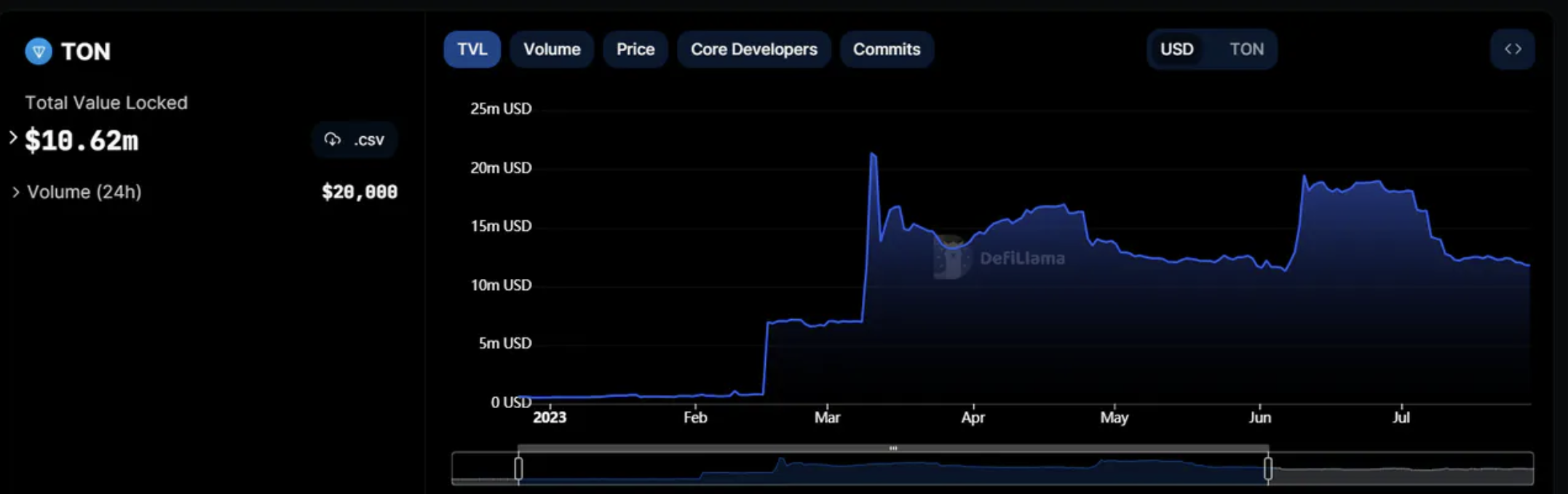Click the TON chain title
Screen dimensions: 1568x494
85,52
